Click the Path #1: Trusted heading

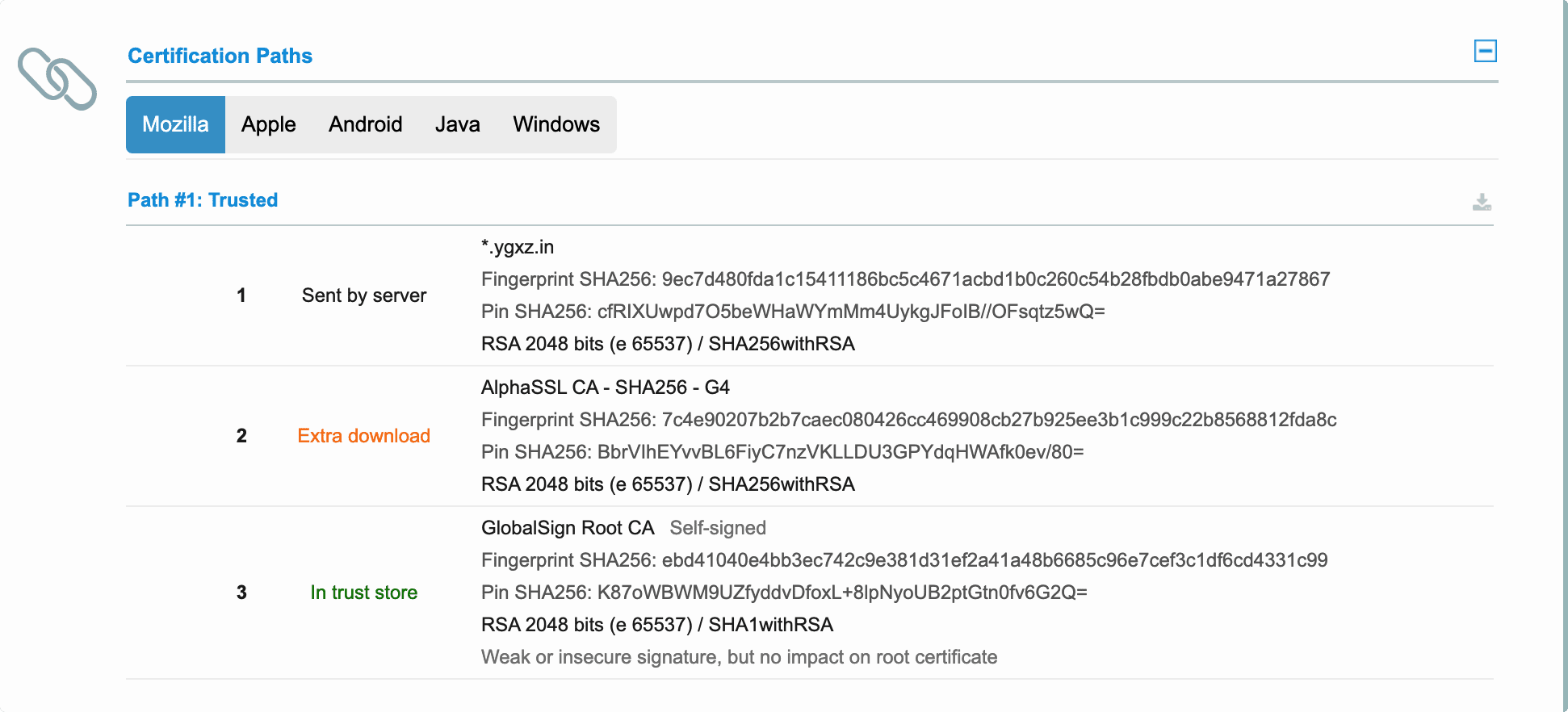tap(203, 200)
